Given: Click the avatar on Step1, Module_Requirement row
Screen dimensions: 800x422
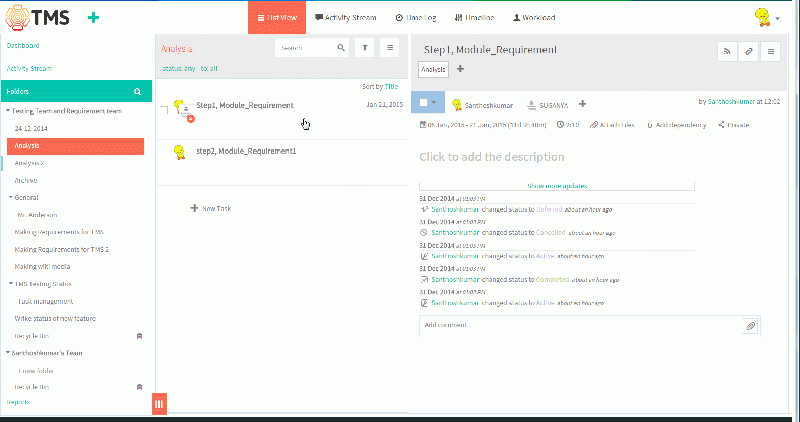Looking at the screenshot, I should point(179,106).
